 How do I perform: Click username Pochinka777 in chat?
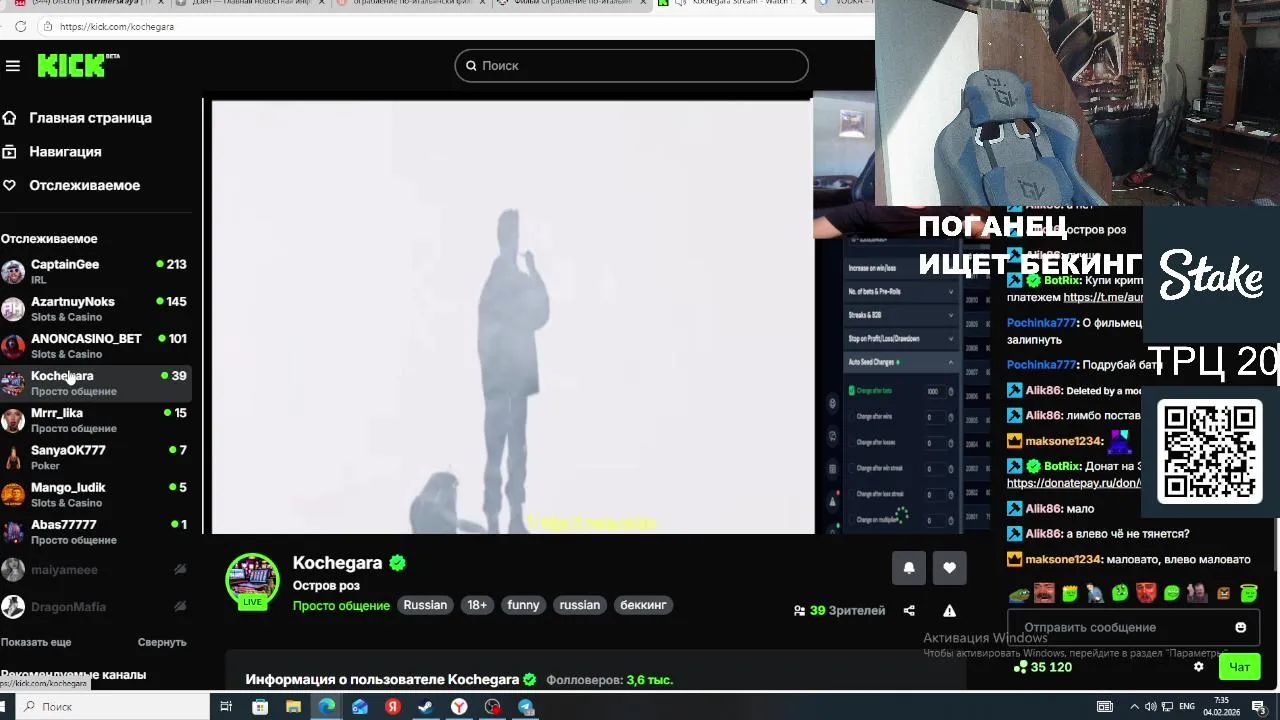[x=1041, y=323]
